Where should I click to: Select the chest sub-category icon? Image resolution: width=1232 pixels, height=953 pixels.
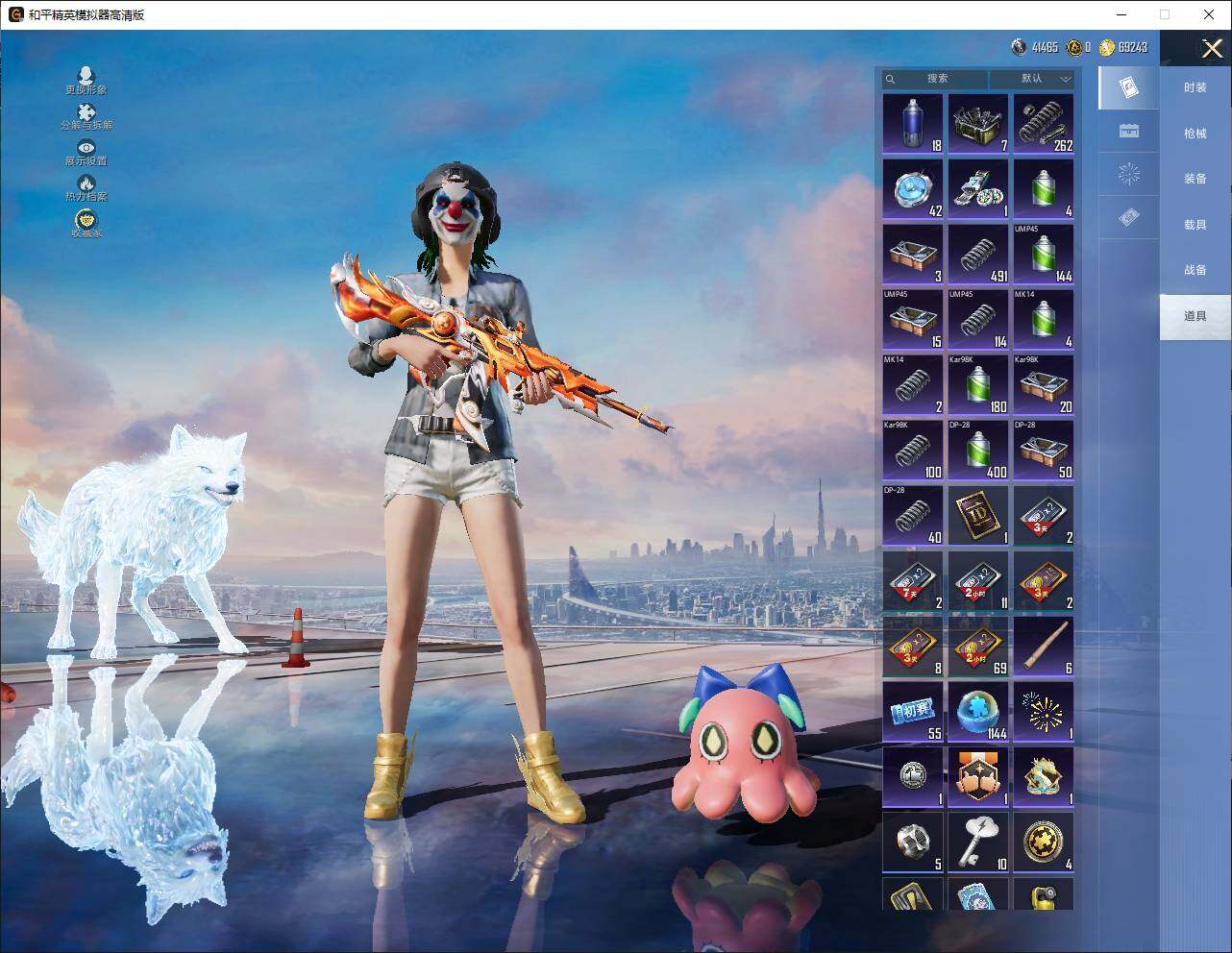[x=1129, y=132]
